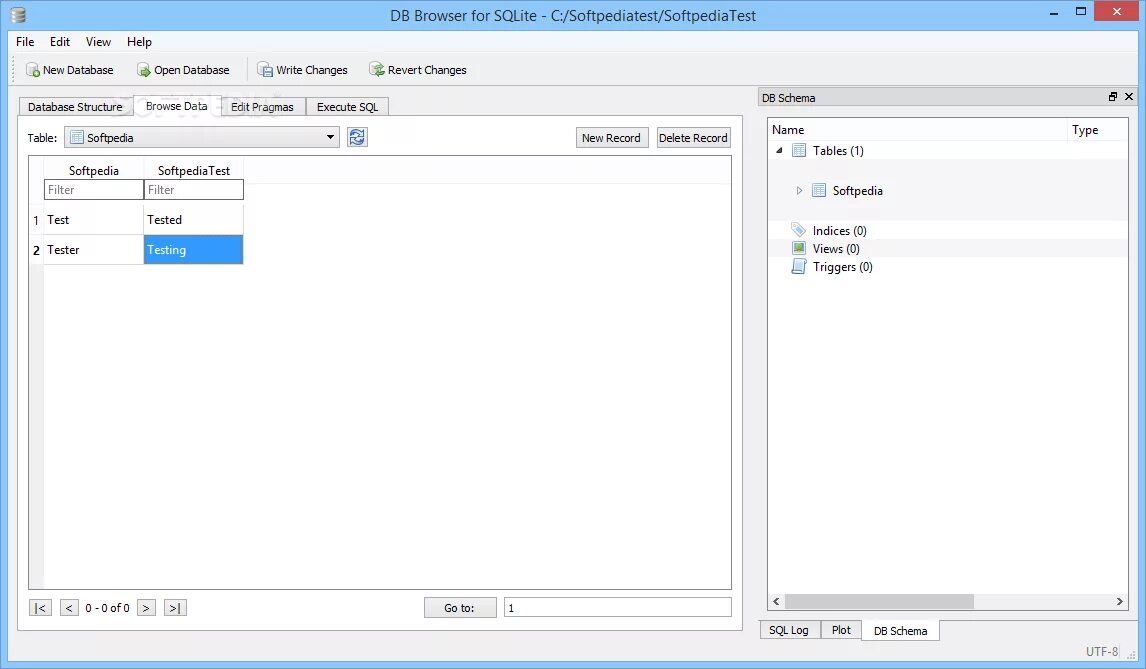Viewport: 1146px width, 669px height.
Task: Jump to last record with >| button
Action: (x=175, y=608)
